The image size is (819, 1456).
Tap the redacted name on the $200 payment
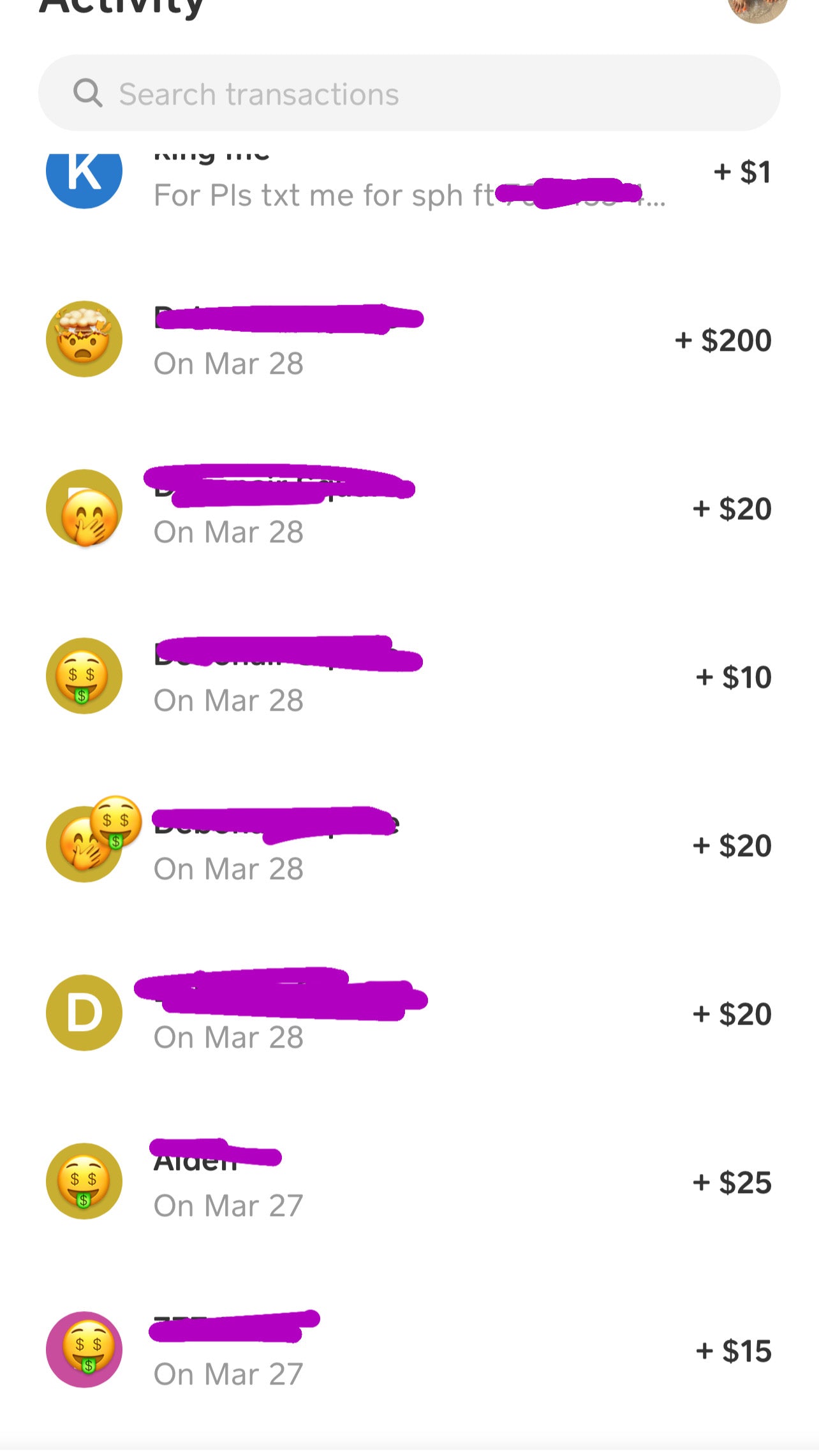[288, 318]
